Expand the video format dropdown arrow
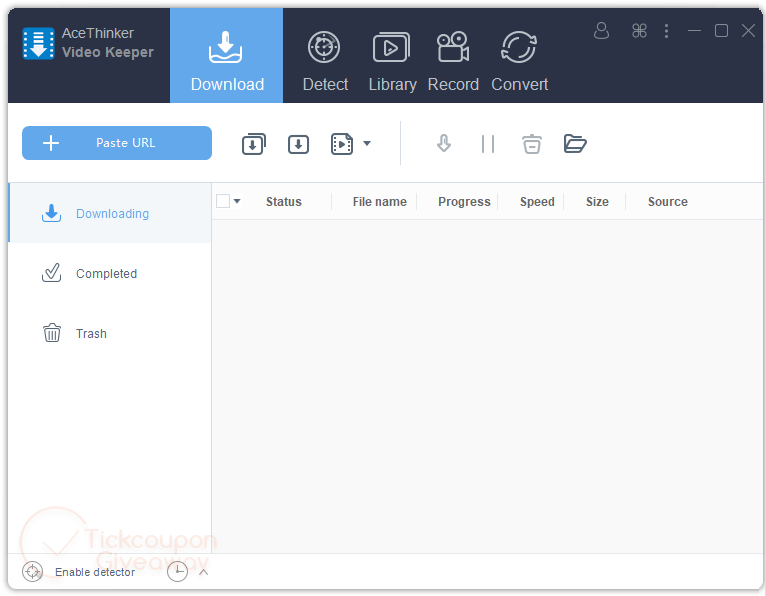 click(x=367, y=144)
